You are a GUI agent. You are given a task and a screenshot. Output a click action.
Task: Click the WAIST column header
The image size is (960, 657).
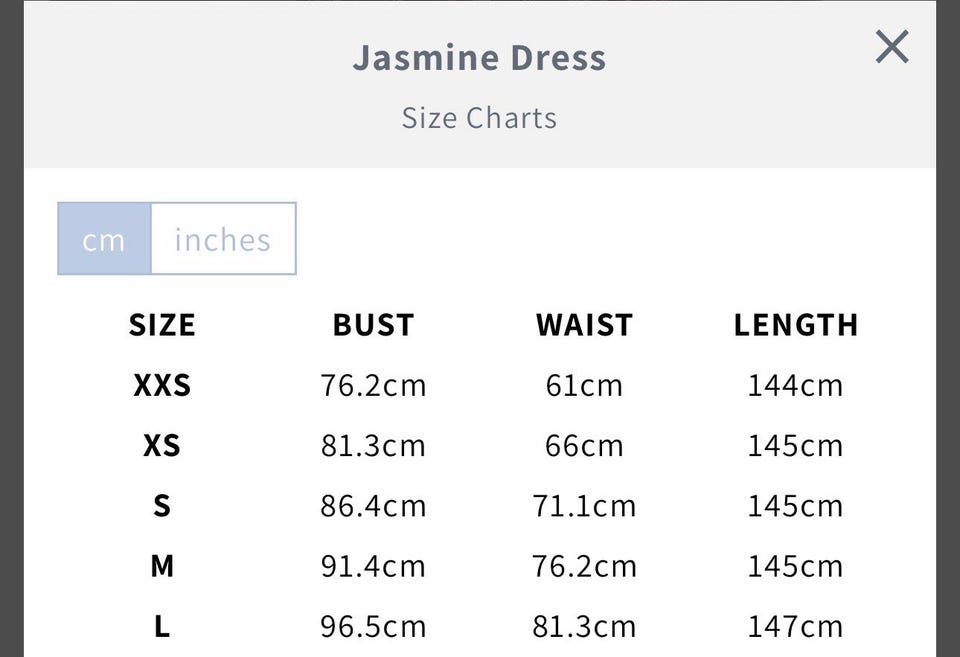pos(584,325)
